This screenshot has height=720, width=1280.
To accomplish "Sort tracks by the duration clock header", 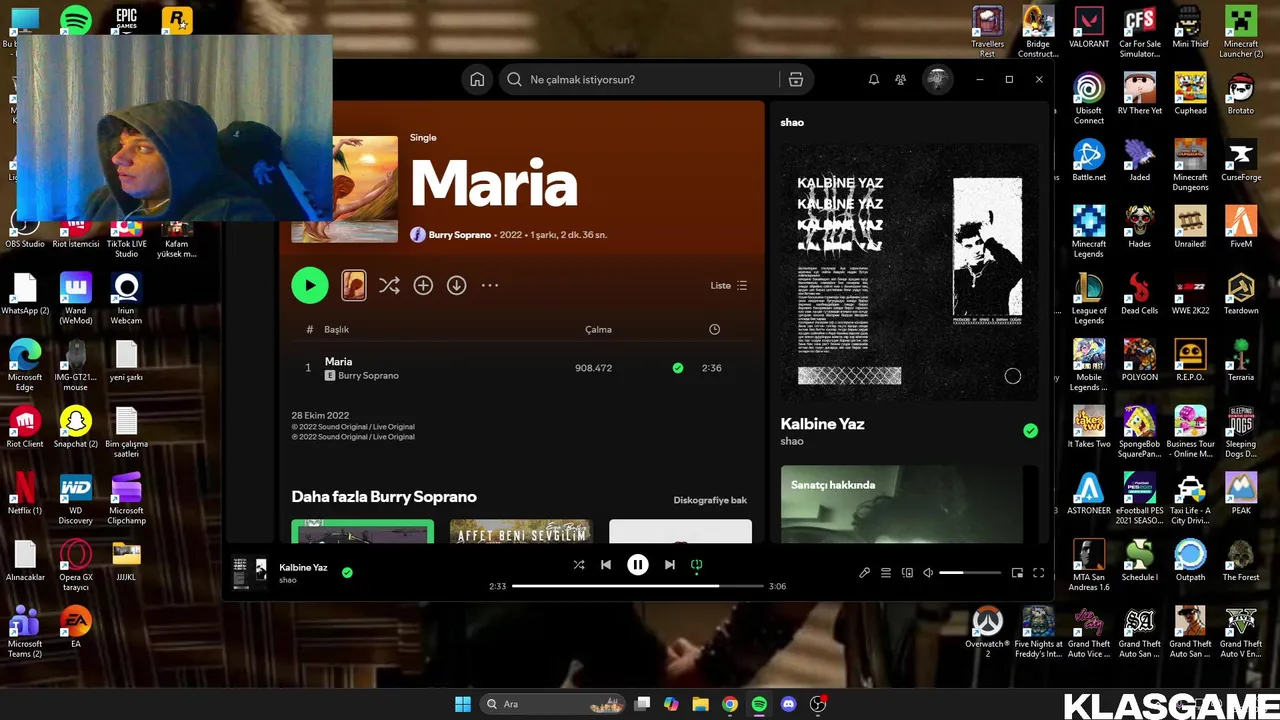I will click(714, 330).
